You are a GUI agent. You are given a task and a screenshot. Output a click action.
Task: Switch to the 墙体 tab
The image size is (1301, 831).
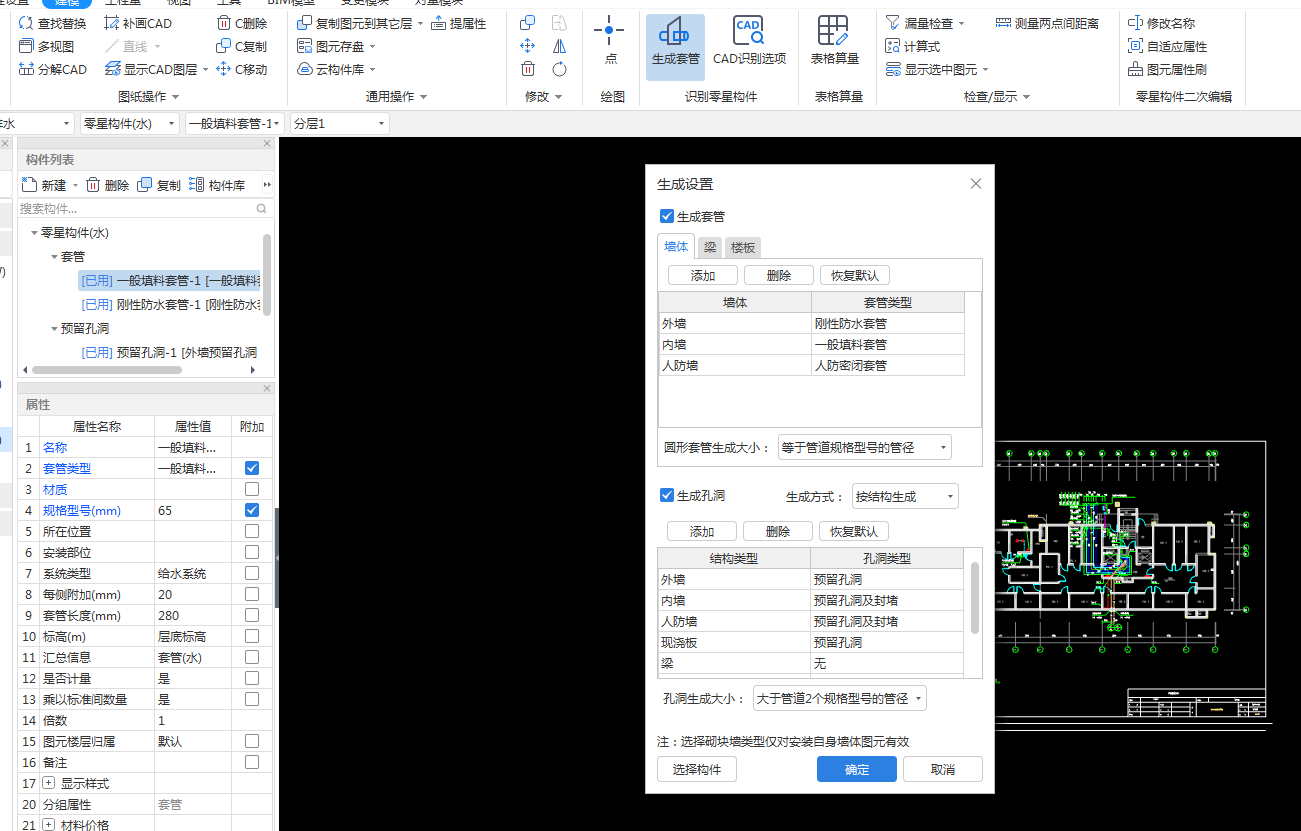pos(676,247)
